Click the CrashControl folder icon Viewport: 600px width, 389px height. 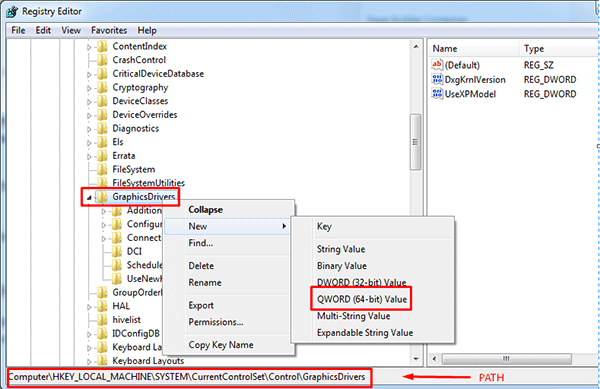click(102, 60)
